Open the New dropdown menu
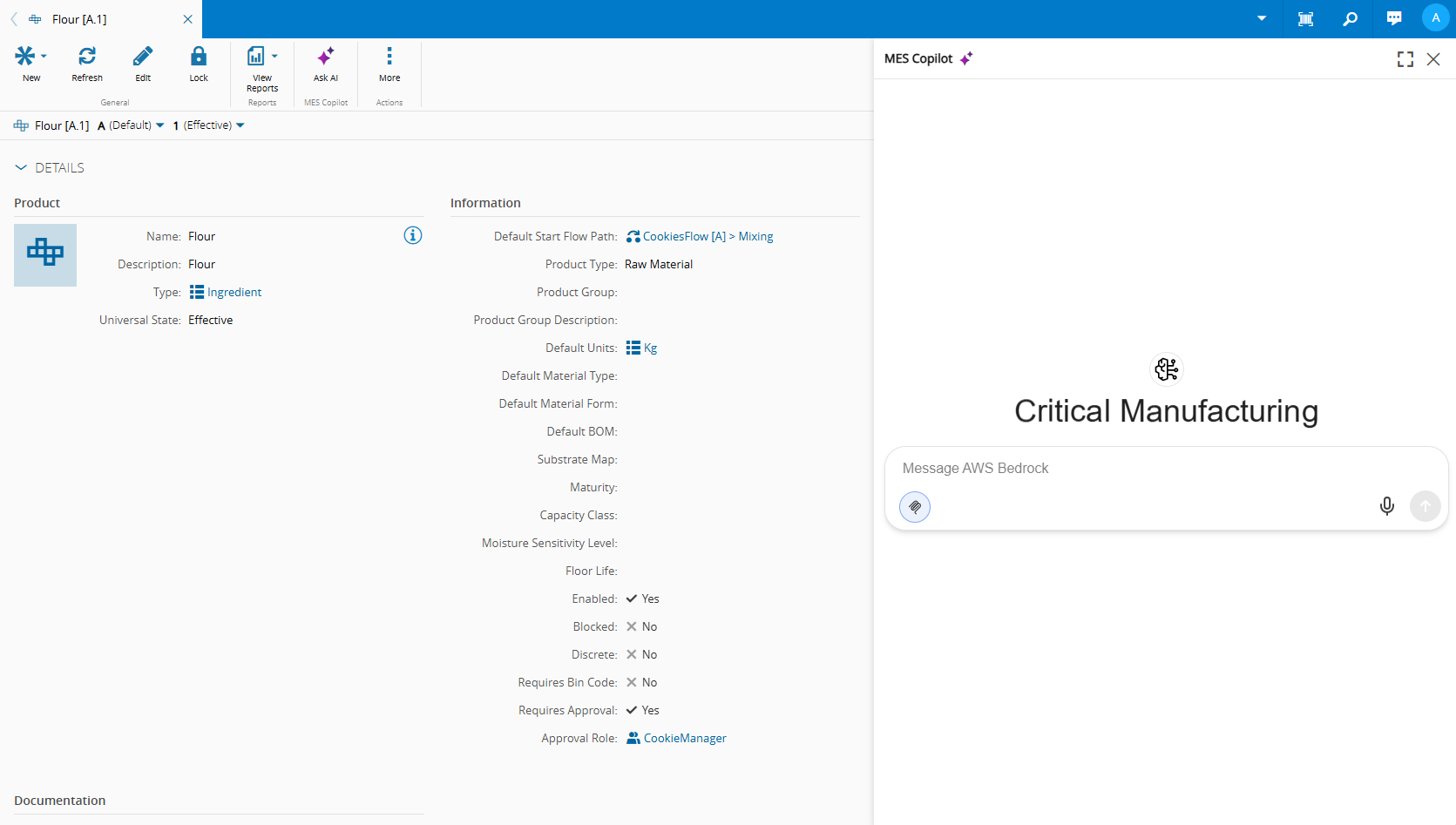The image size is (1456, 825). pos(43,57)
